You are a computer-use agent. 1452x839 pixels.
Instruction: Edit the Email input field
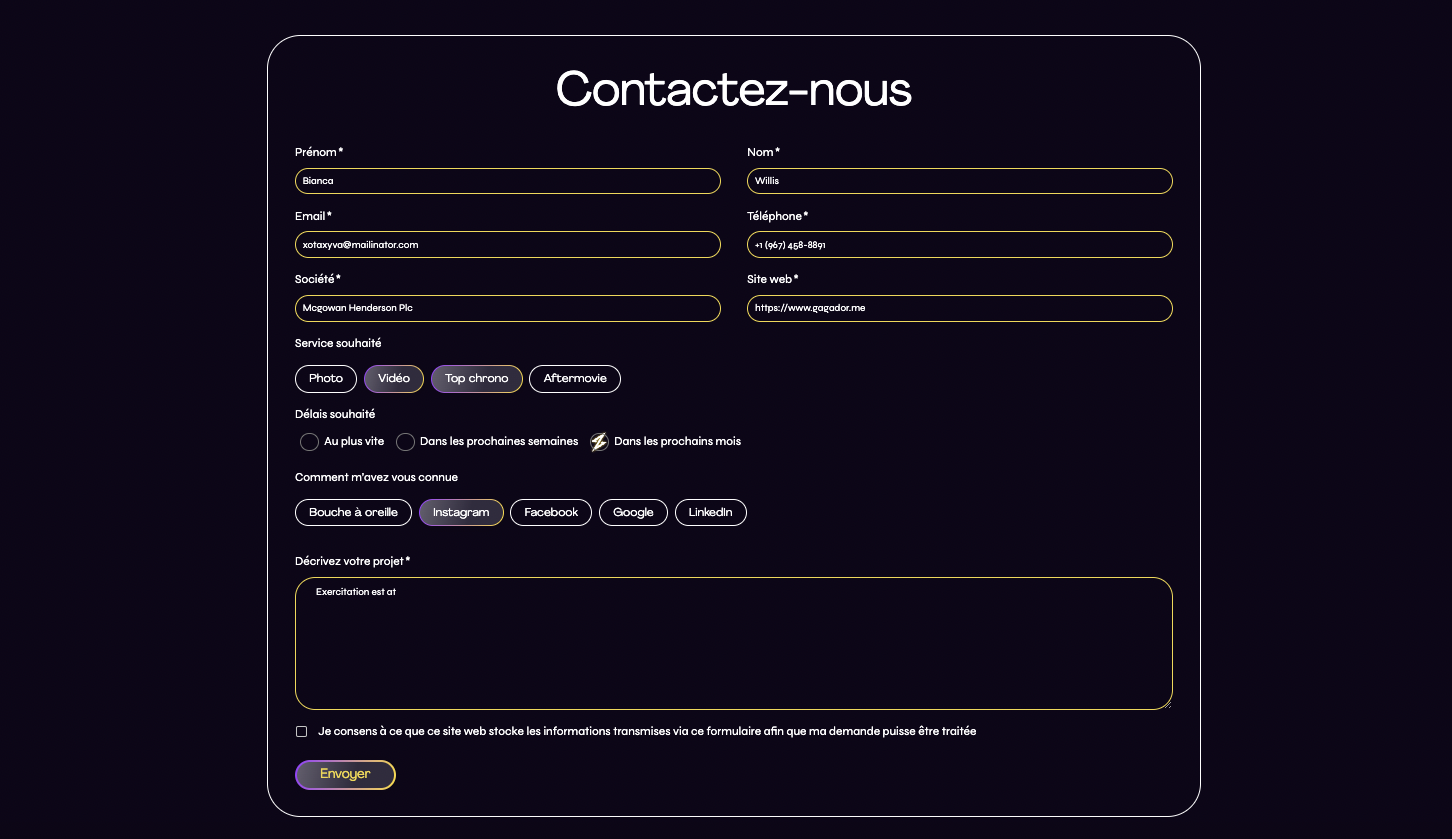tap(508, 245)
